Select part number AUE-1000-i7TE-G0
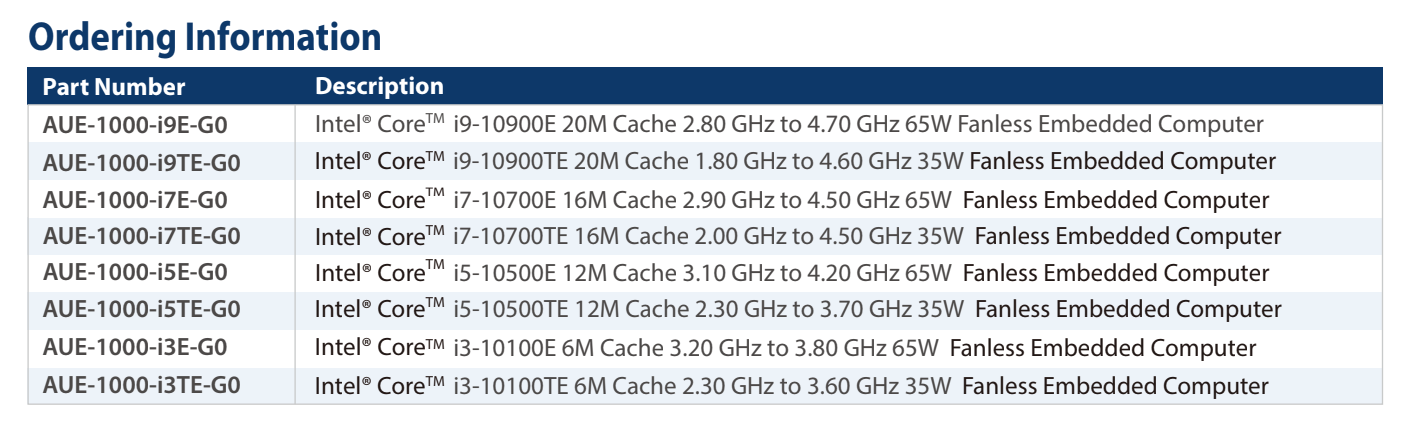The height and width of the screenshot is (438, 1414). [142, 237]
